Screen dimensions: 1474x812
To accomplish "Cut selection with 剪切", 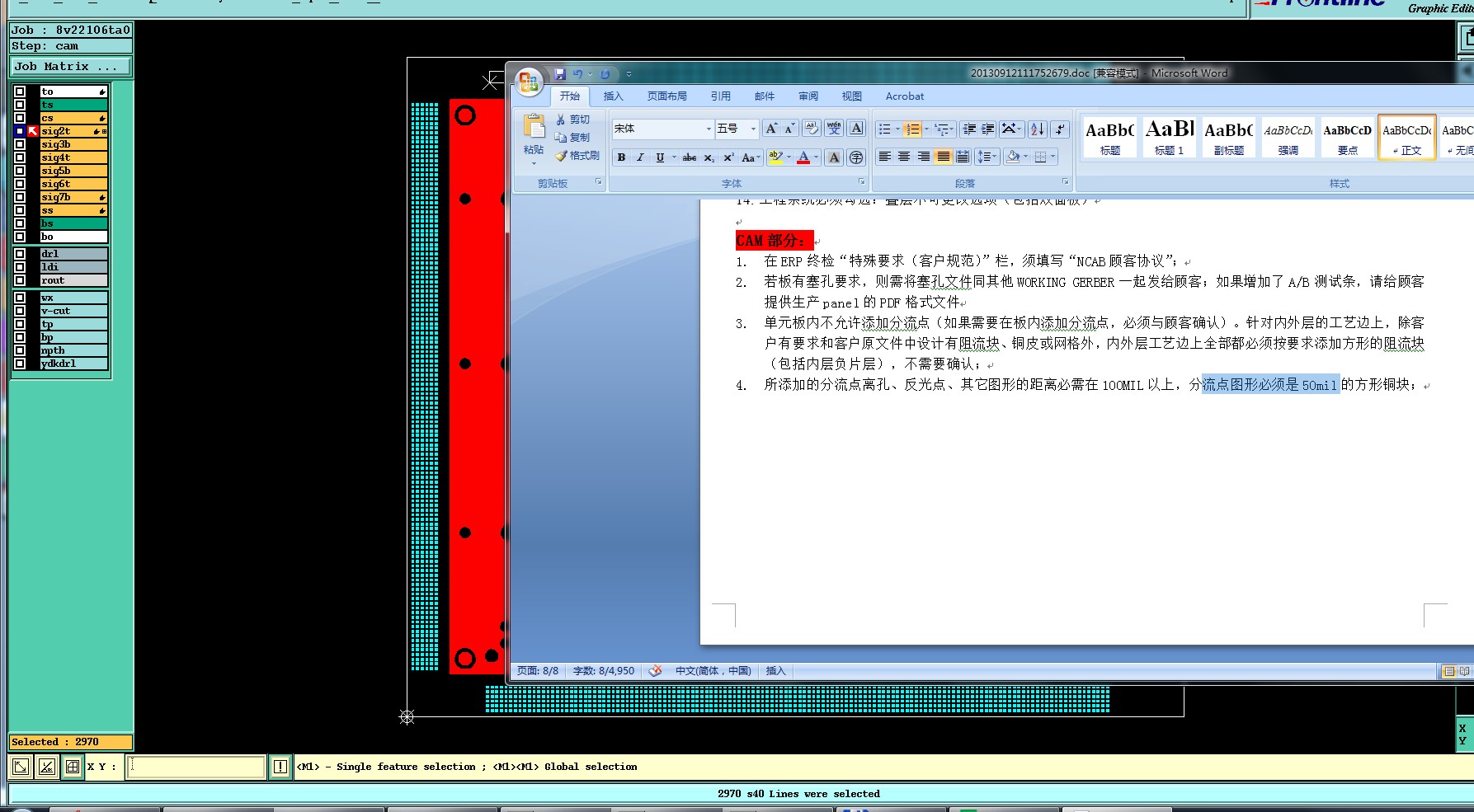I will [x=573, y=120].
